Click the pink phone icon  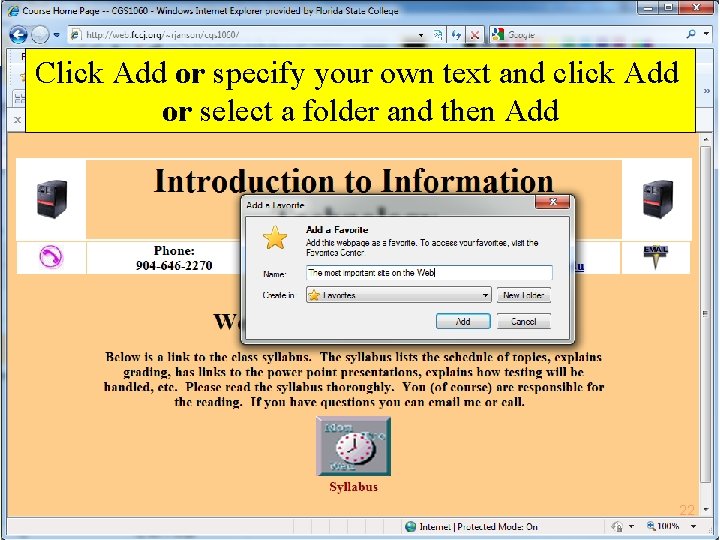(x=51, y=257)
